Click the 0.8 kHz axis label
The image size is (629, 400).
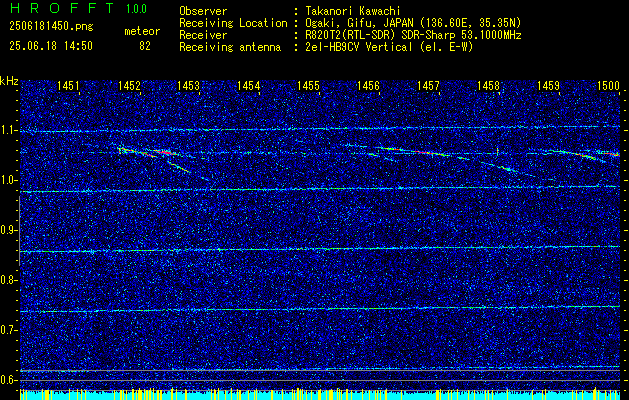[x=8, y=280]
